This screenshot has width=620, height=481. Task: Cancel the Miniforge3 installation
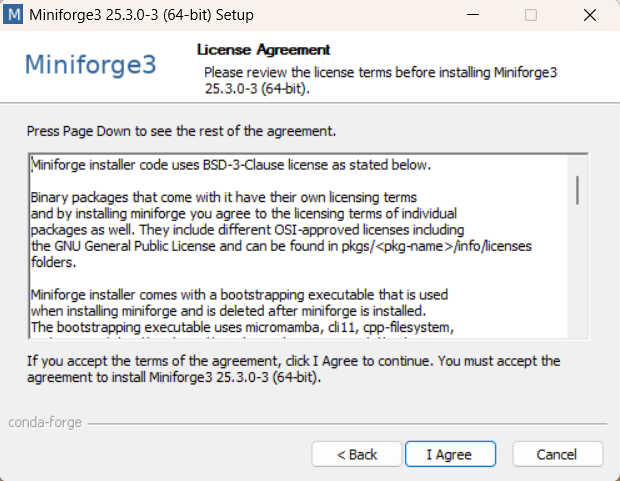point(558,454)
